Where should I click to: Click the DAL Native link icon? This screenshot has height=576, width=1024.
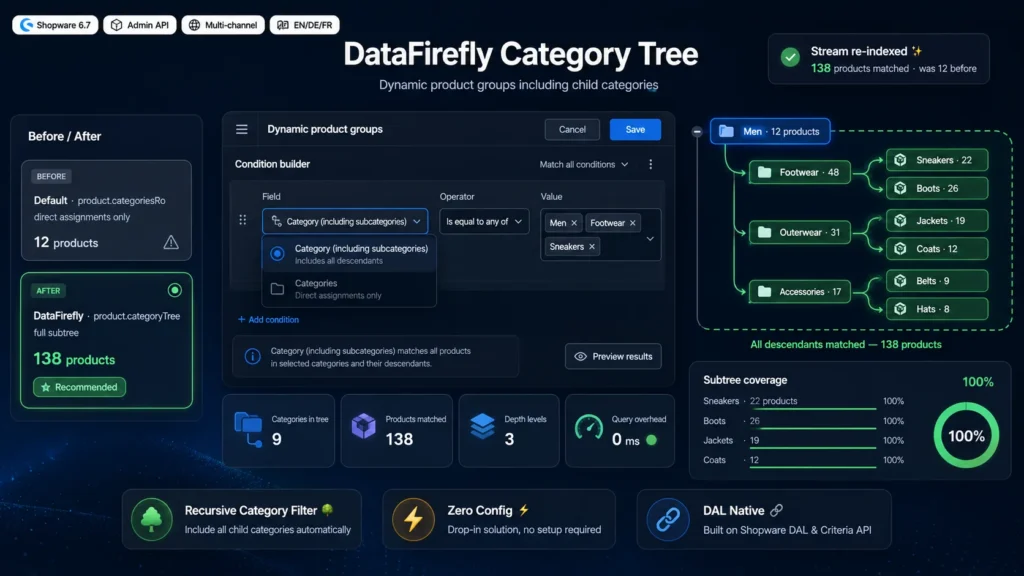tap(668, 519)
